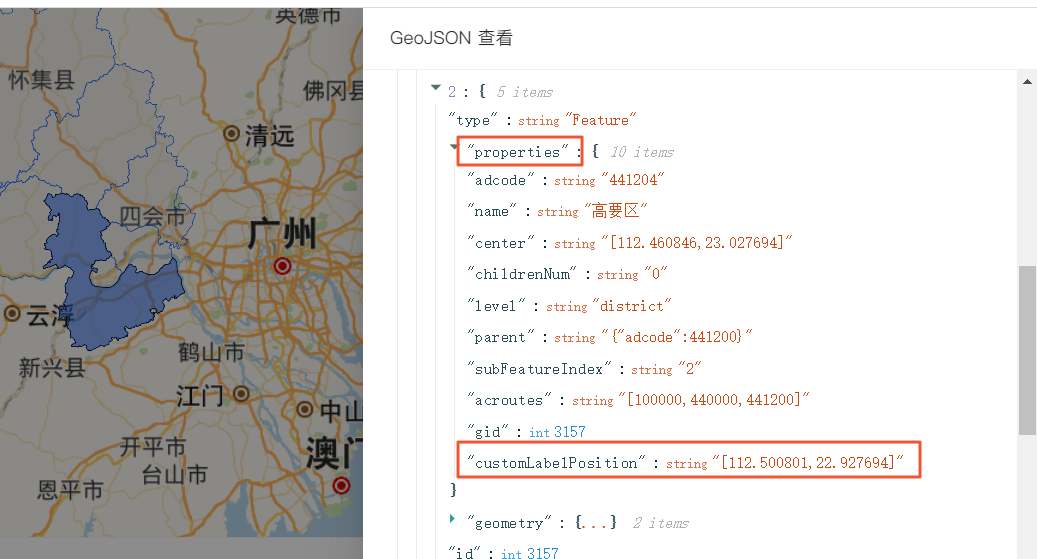Click the "acroutes" array value
Screen dimensions: 1037x559
click(x=714, y=400)
